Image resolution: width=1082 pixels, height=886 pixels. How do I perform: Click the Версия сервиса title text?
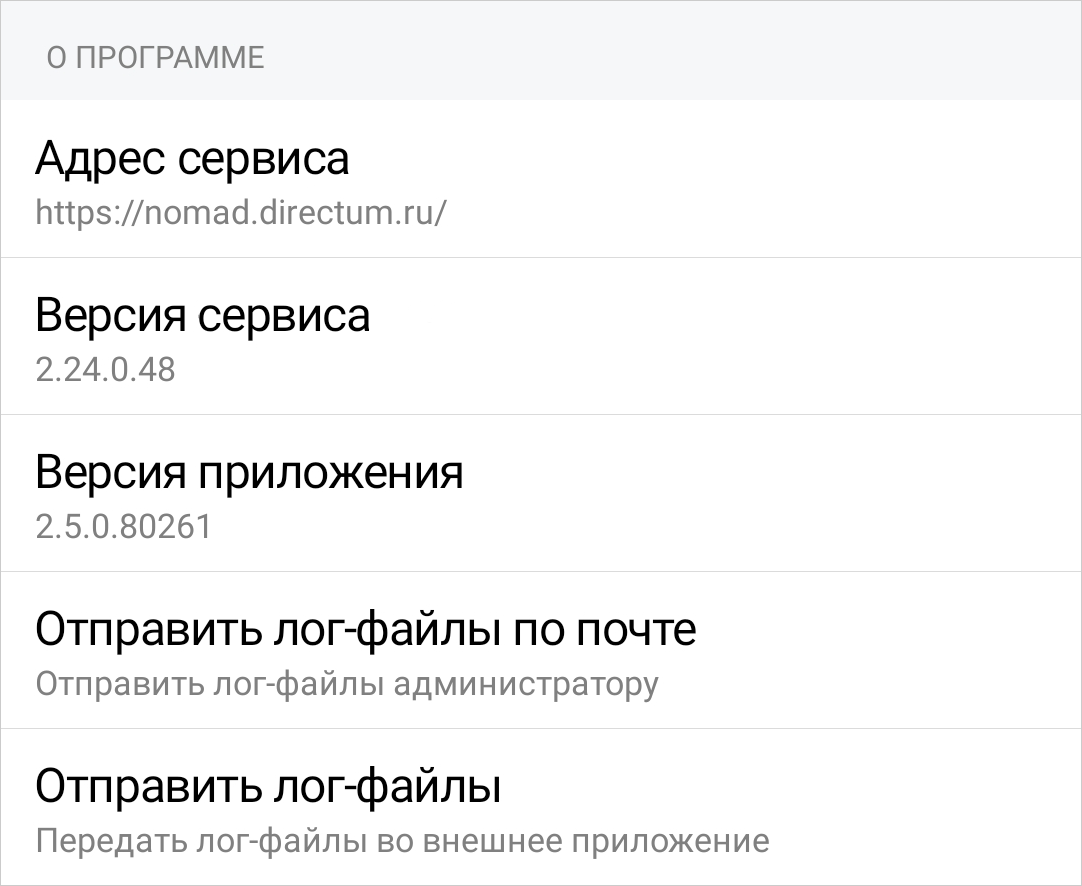tap(202, 316)
